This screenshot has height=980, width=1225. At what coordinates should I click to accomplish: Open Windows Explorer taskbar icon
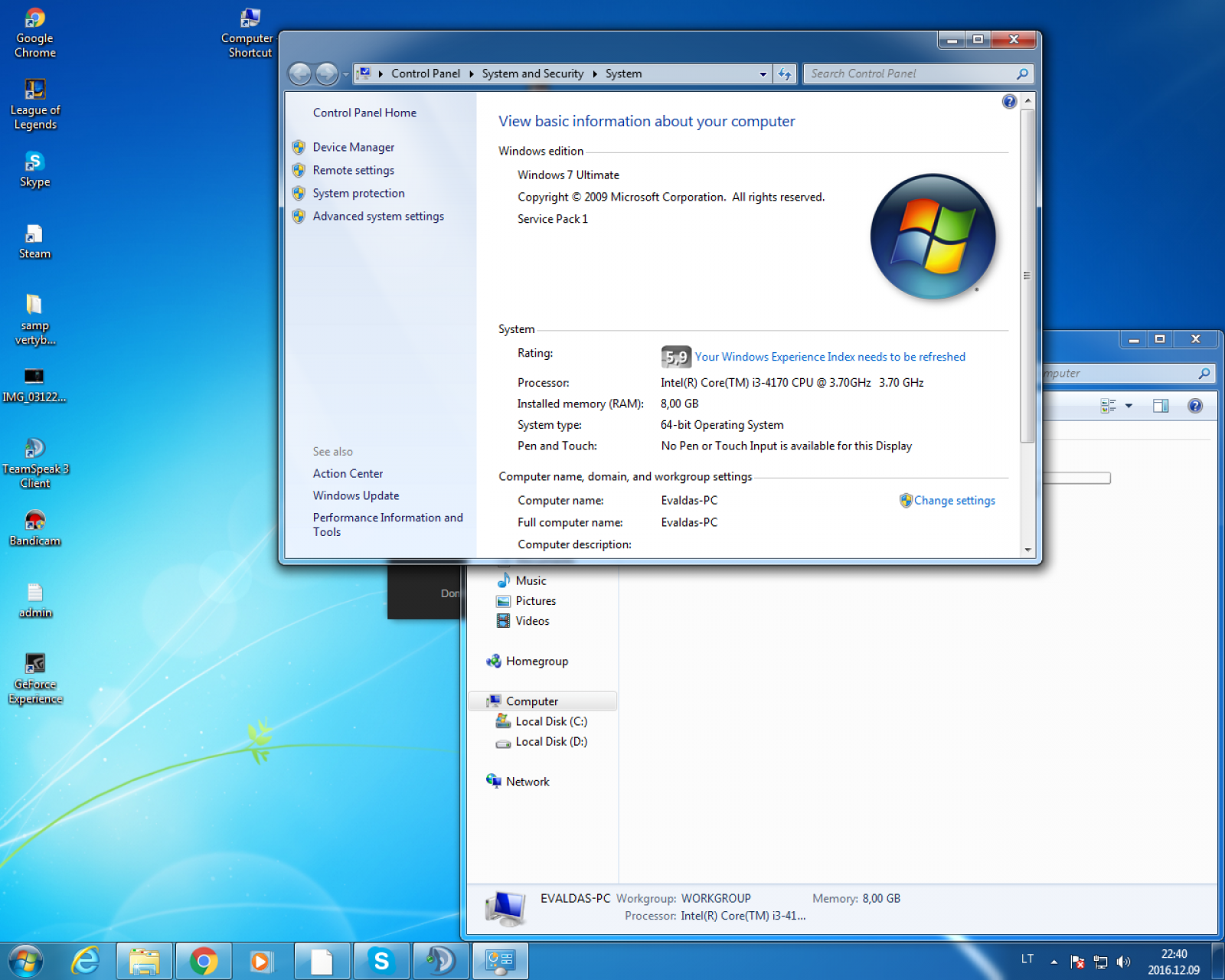click(x=144, y=961)
